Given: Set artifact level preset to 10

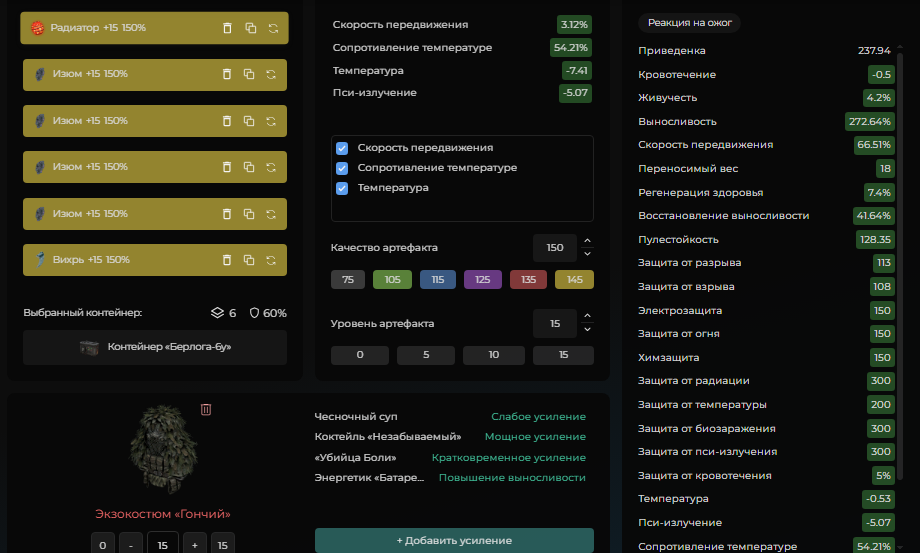Looking at the screenshot, I should [x=495, y=356].
